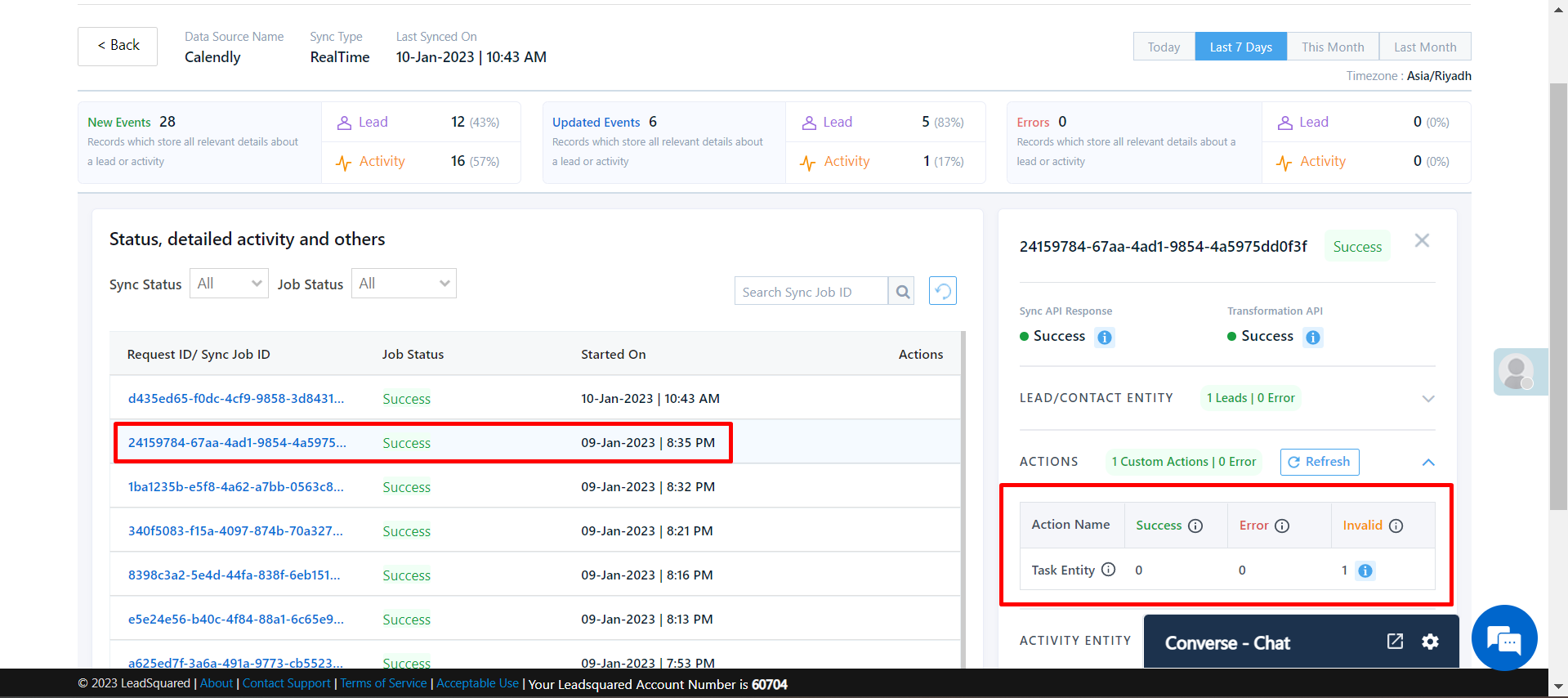Screen dimensions: 1568x698
Task: Click the Converse - Chat title bar
Action: (x=1301, y=642)
